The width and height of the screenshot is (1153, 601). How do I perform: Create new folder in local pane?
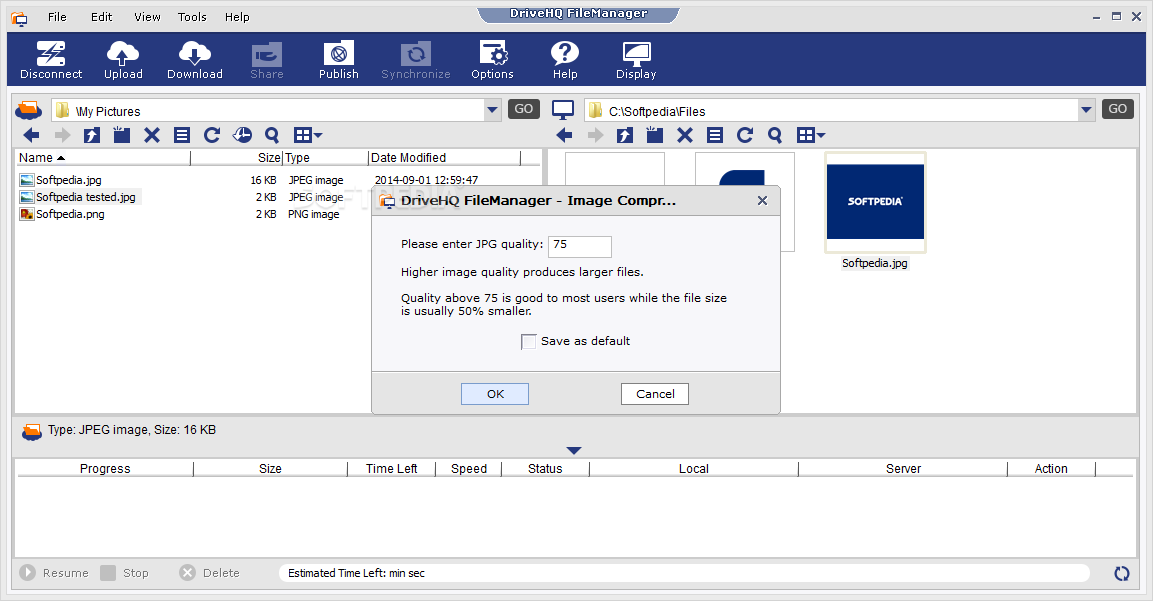tap(654, 135)
